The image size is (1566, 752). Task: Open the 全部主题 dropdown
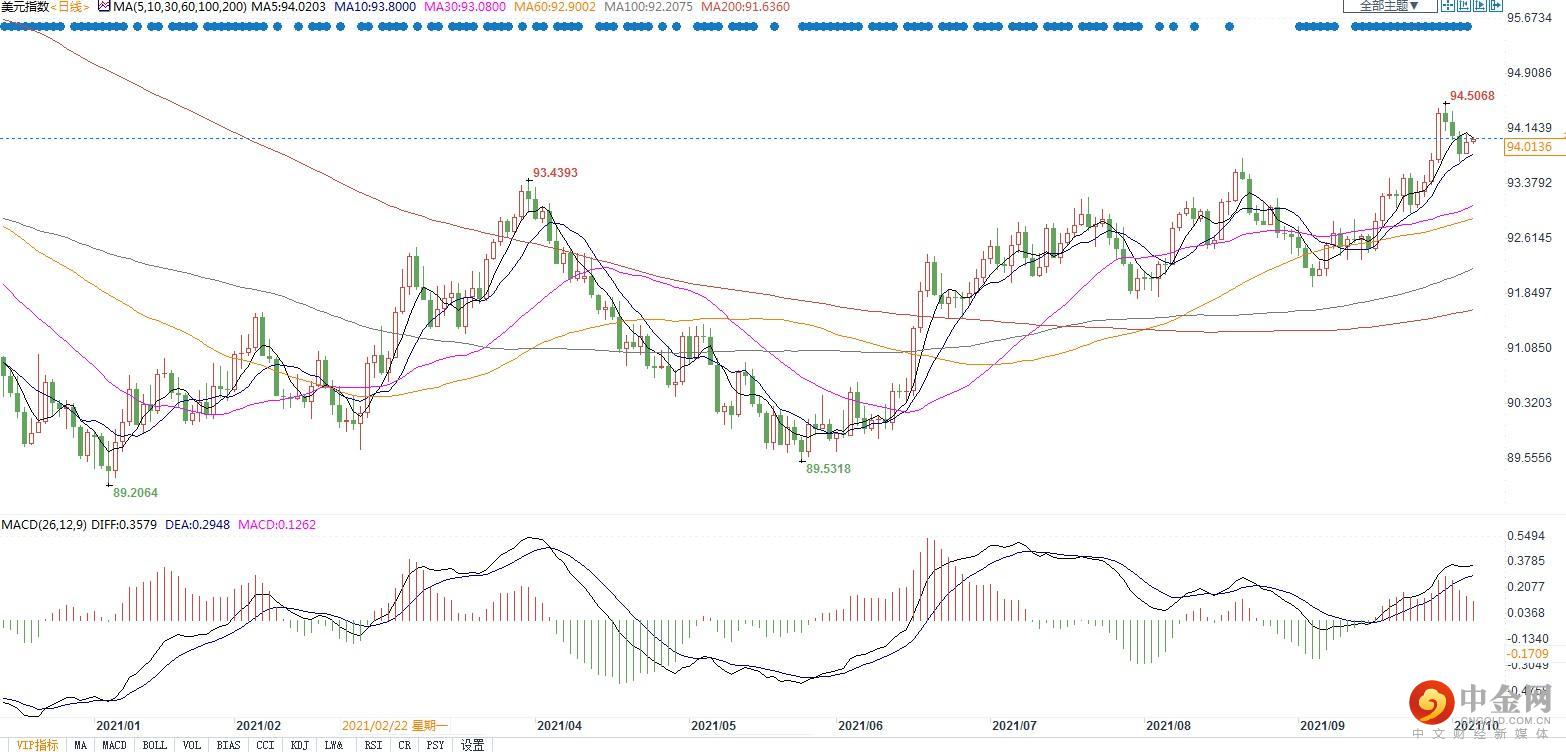[1389, 6]
